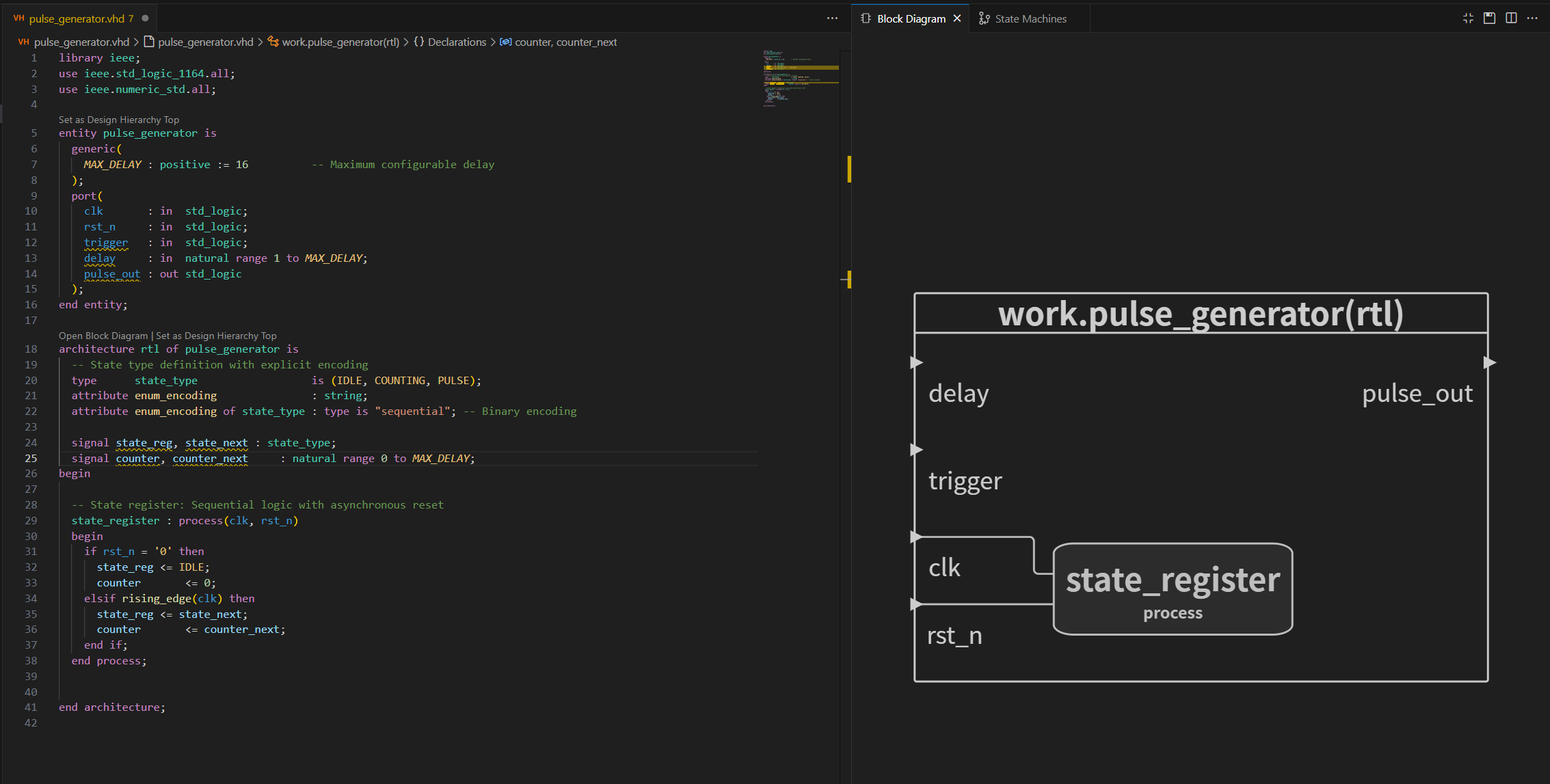The width and height of the screenshot is (1550, 784).
Task: Click 'Binary encoding' comment on line 22
Action: [520, 411]
